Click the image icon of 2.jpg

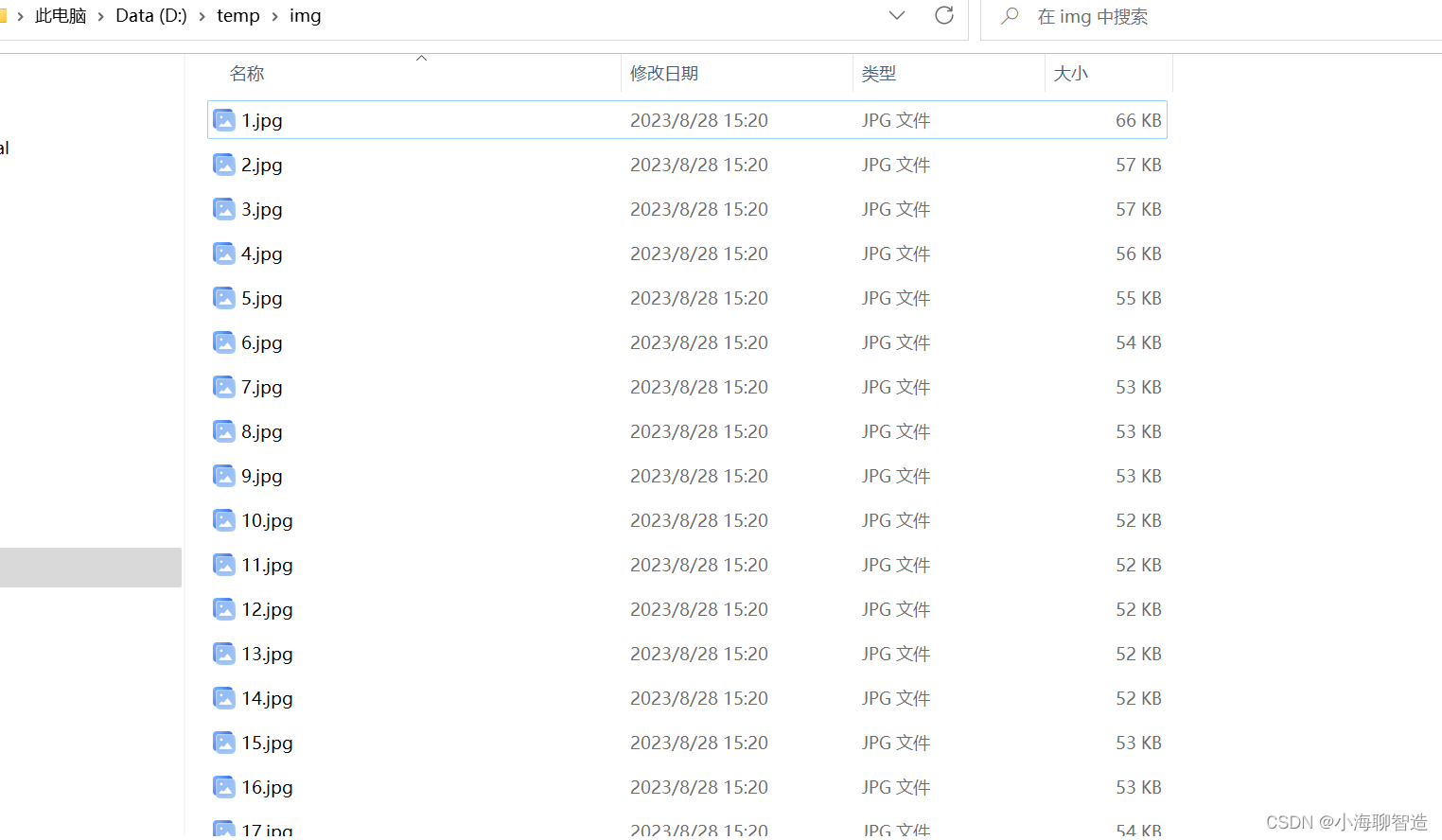click(x=224, y=165)
